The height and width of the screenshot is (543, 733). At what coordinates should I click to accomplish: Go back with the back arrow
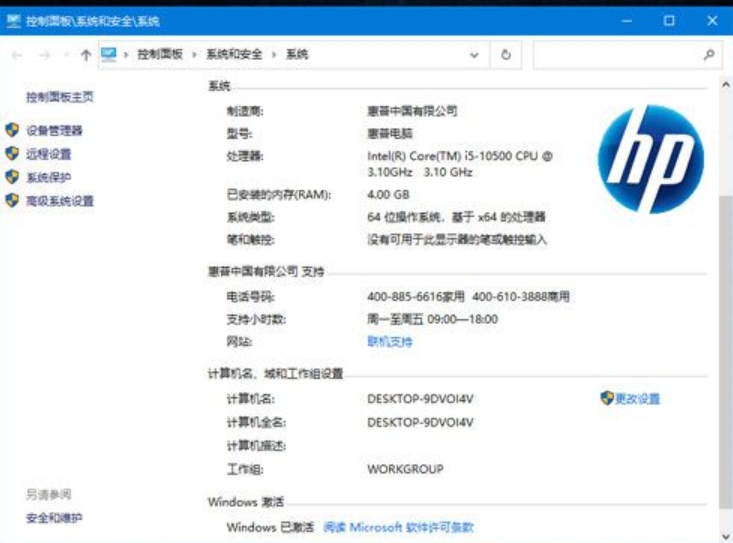(x=17, y=55)
